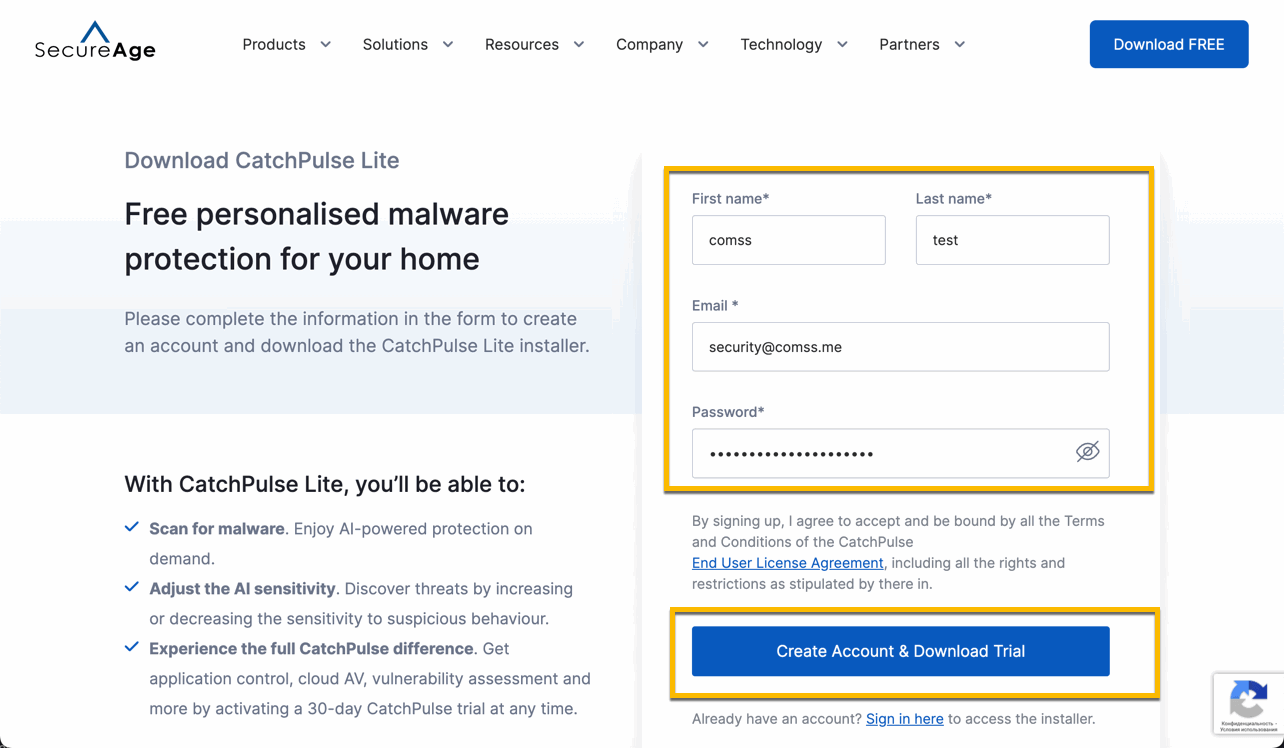Image resolution: width=1284 pixels, height=748 pixels.
Task: Click the 'Password*' field label
Action: tap(728, 412)
